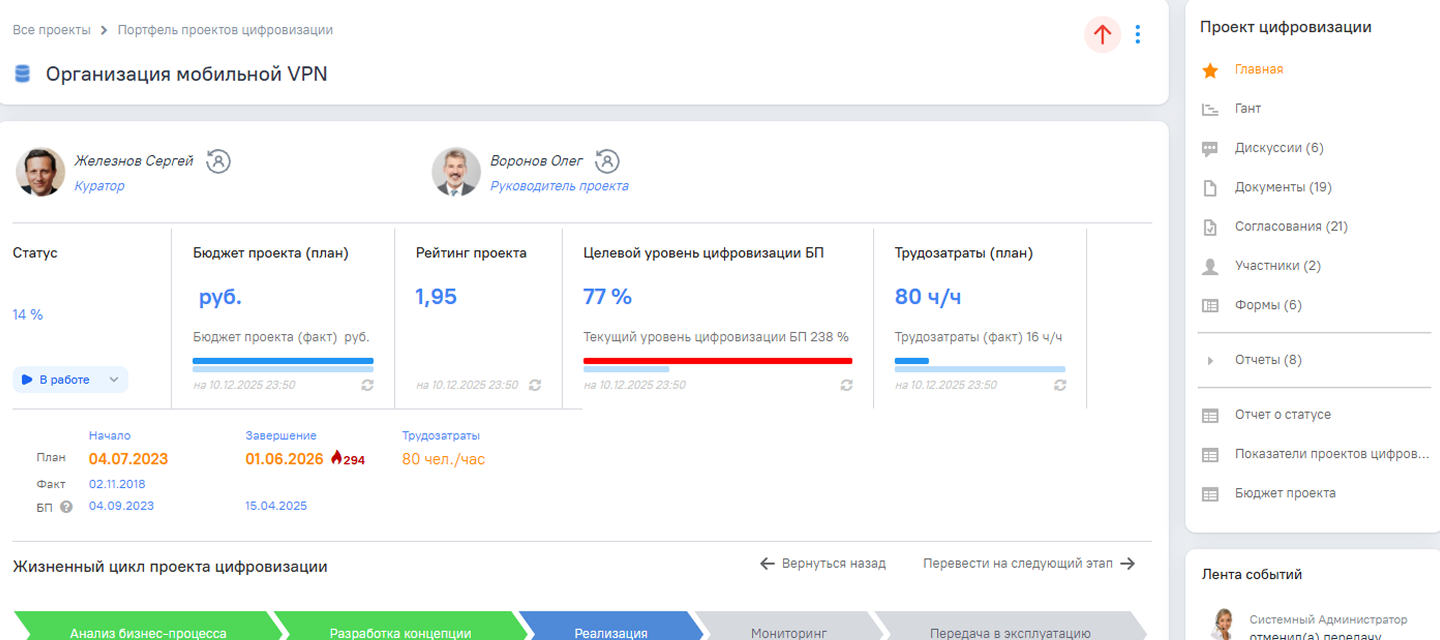Click Вернуться назад button
This screenshot has height=640, width=1440.
(823, 564)
